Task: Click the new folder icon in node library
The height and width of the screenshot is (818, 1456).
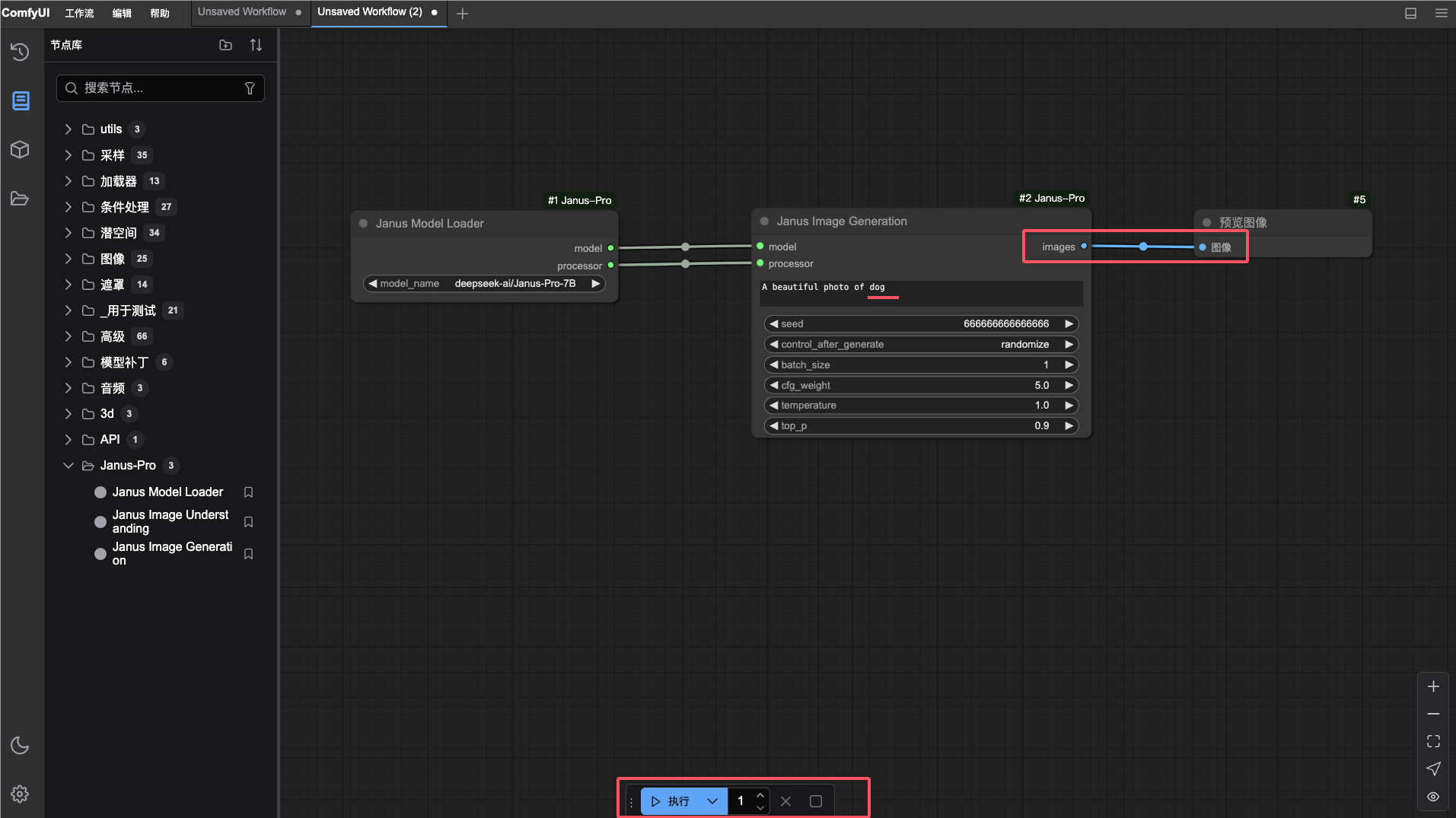Action: [x=225, y=45]
